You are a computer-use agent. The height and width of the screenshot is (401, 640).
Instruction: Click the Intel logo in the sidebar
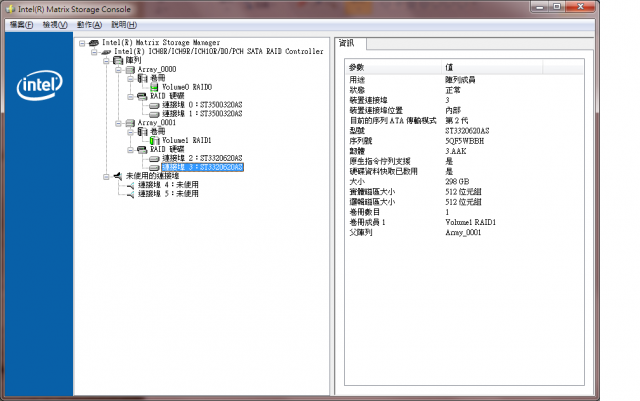[x=40, y=85]
